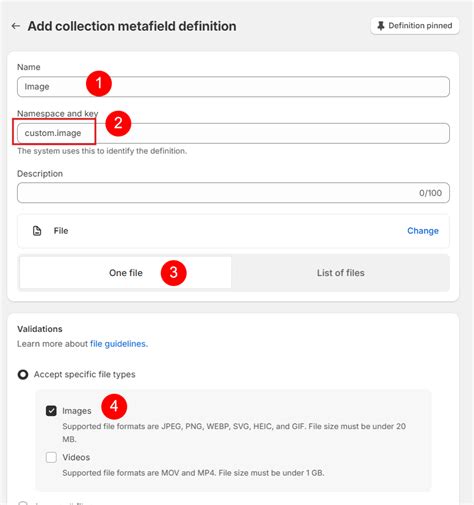Click the red circle numbered 3
This screenshot has height=505, width=474.
click(x=173, y=273)
